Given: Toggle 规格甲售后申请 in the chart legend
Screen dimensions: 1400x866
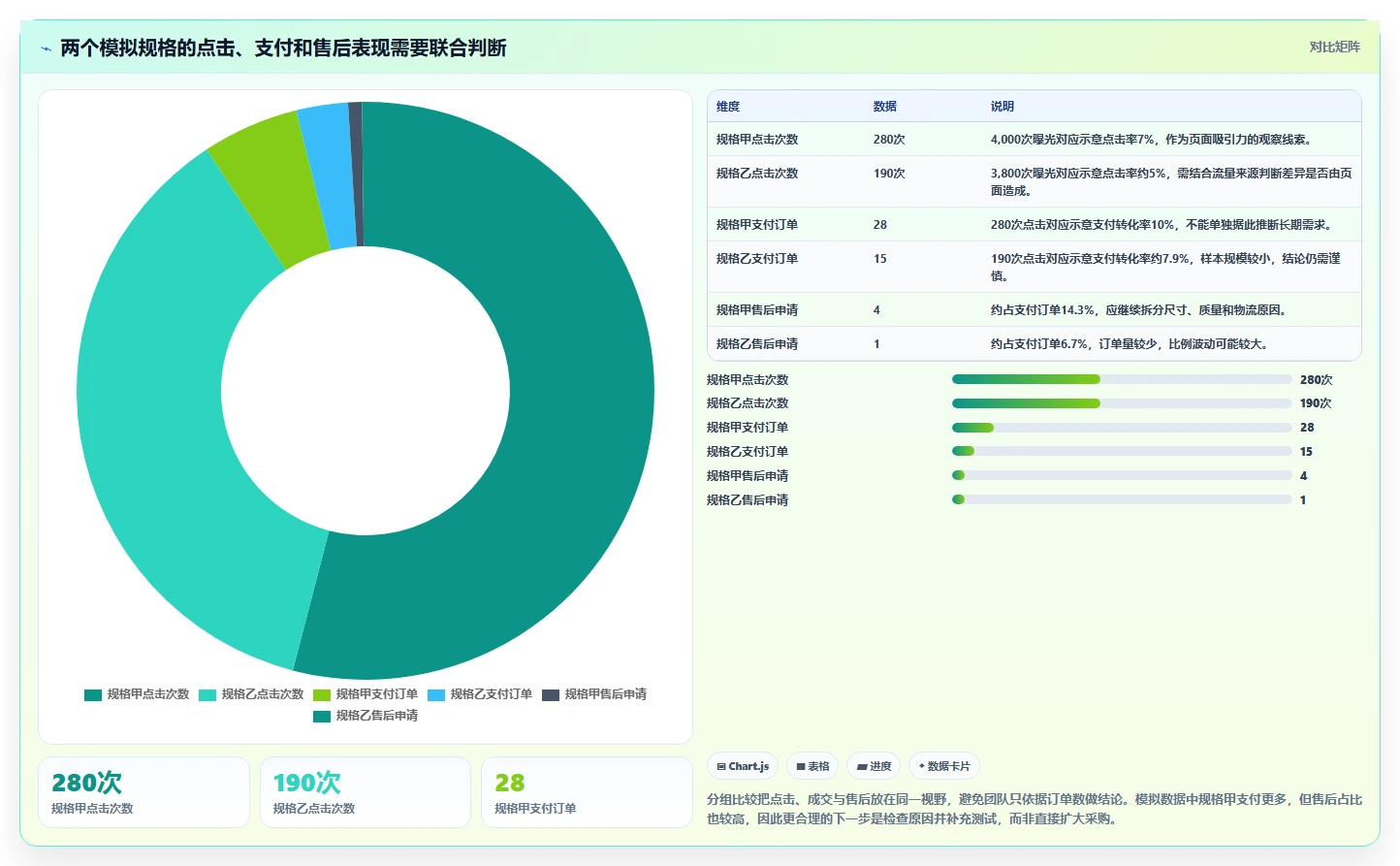Looking at the screenshot, I should 594,694.
